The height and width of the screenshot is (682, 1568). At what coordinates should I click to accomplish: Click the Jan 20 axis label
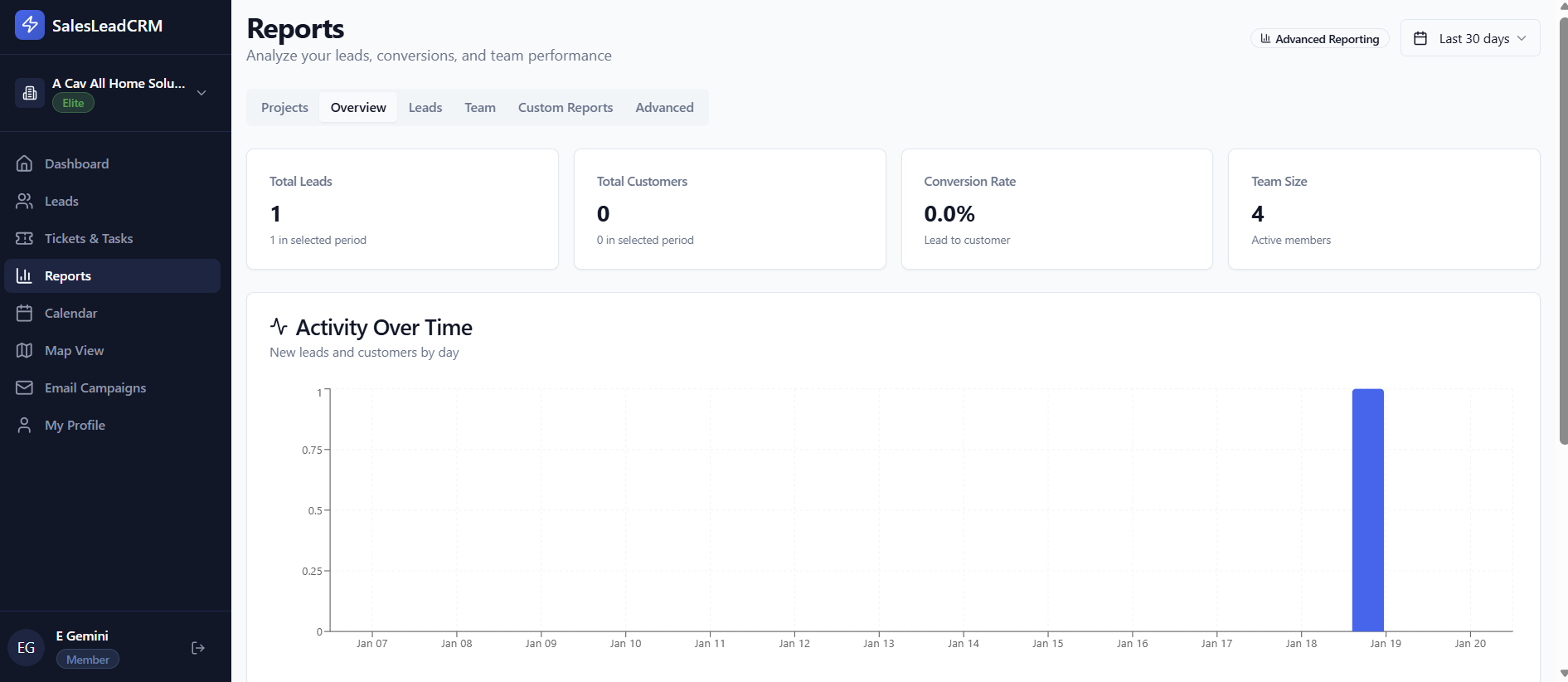1470,643
